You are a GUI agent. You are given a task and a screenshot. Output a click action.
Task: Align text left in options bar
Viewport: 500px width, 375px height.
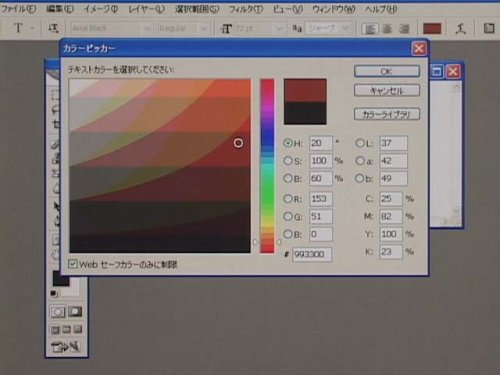point(370,29)
